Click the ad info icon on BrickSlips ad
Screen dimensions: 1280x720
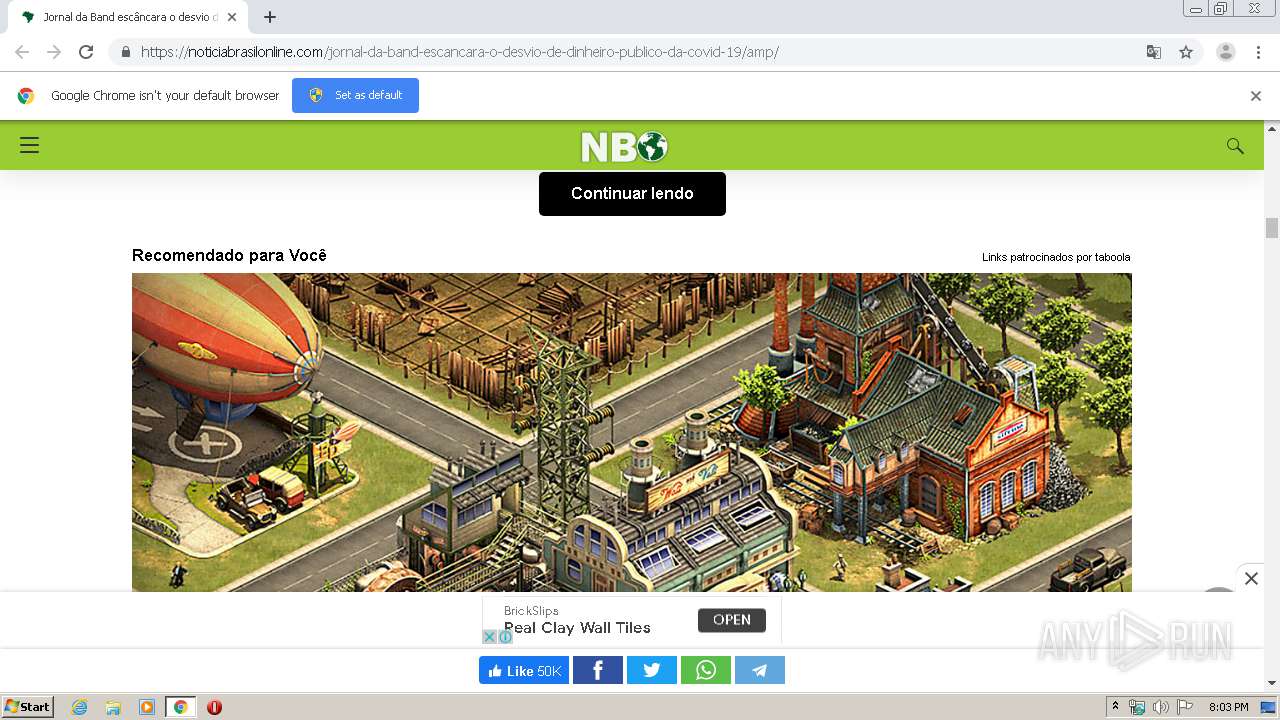point(505,637)
